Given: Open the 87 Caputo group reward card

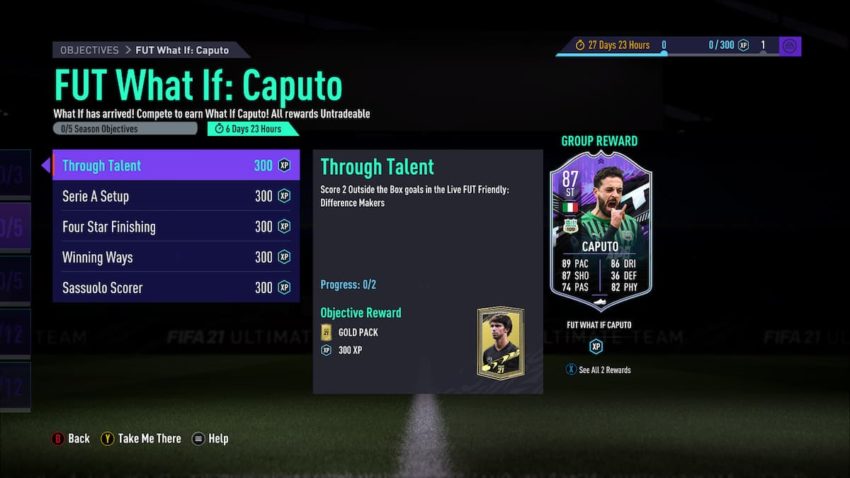Looking at the screenshot, I should pos(601,231).
